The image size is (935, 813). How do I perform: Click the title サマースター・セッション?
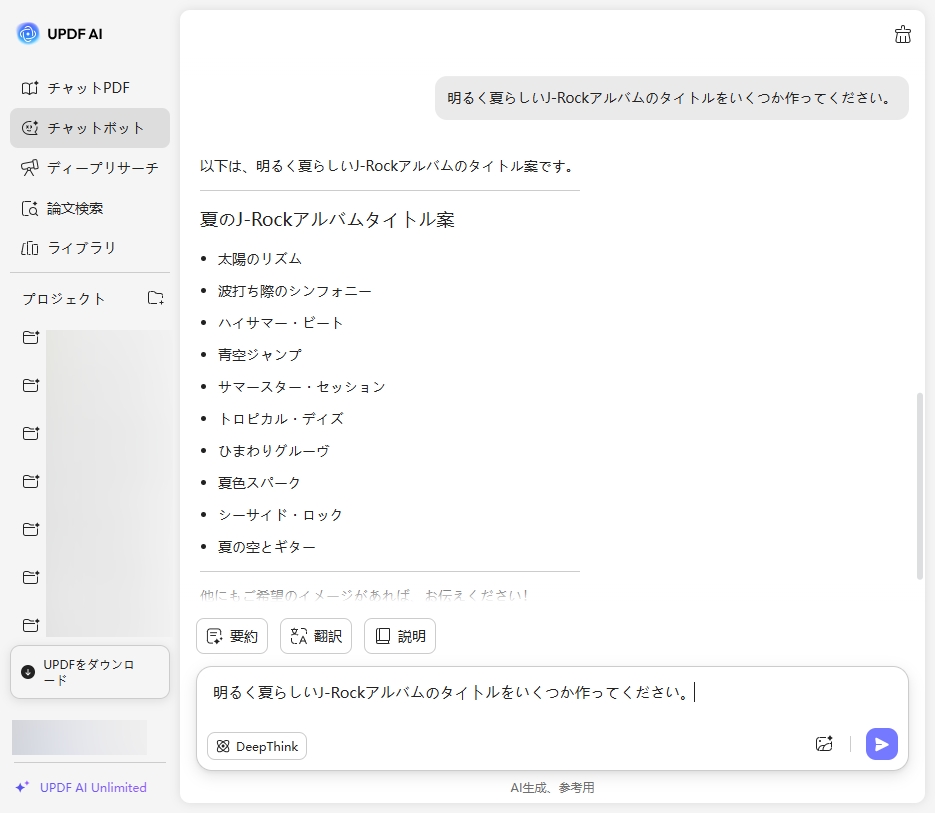click(302, 387)
